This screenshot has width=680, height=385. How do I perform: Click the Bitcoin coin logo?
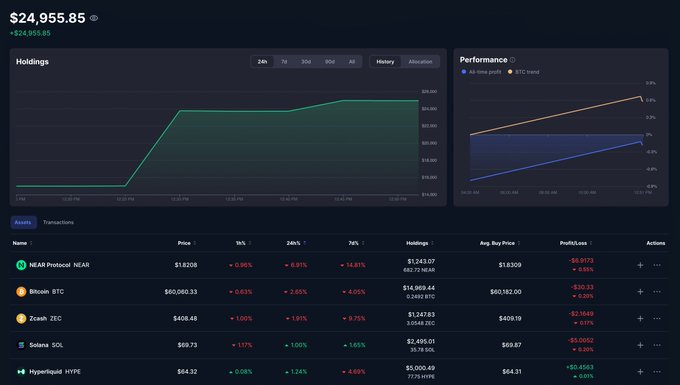21,292
